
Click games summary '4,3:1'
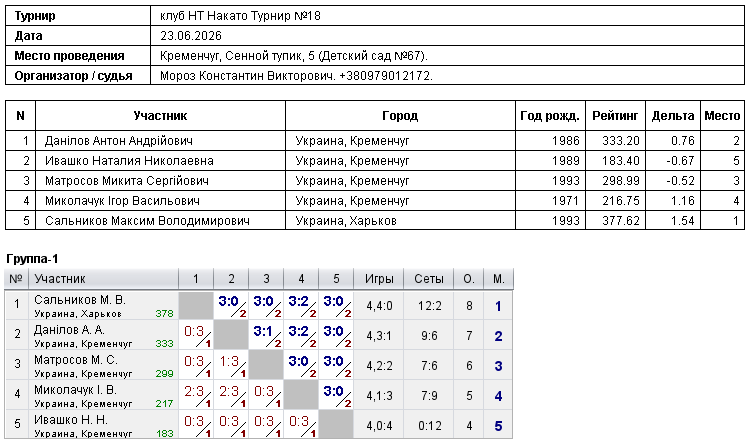[x=379, y=336]
